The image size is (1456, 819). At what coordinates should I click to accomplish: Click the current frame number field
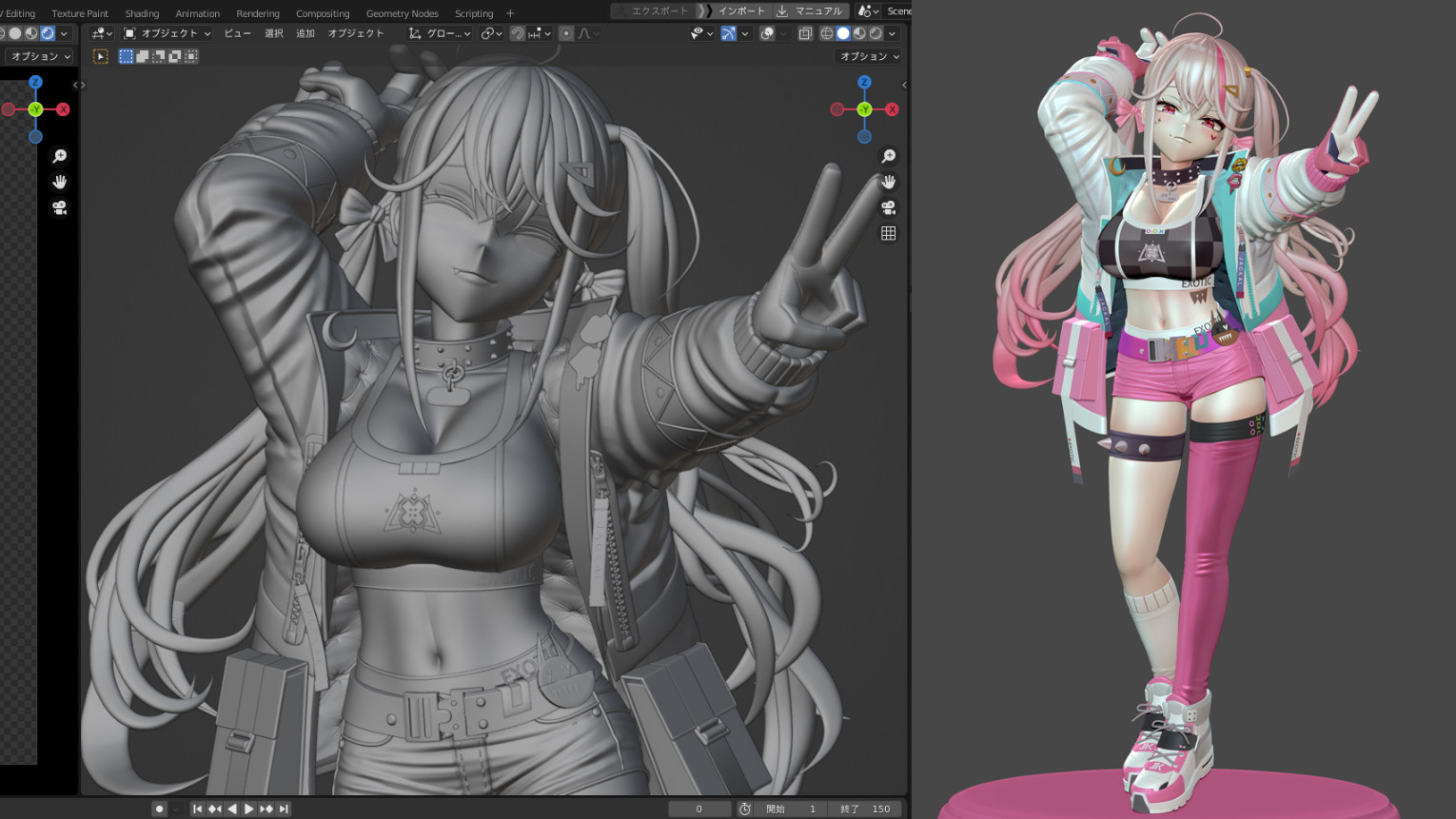[698, 809]
